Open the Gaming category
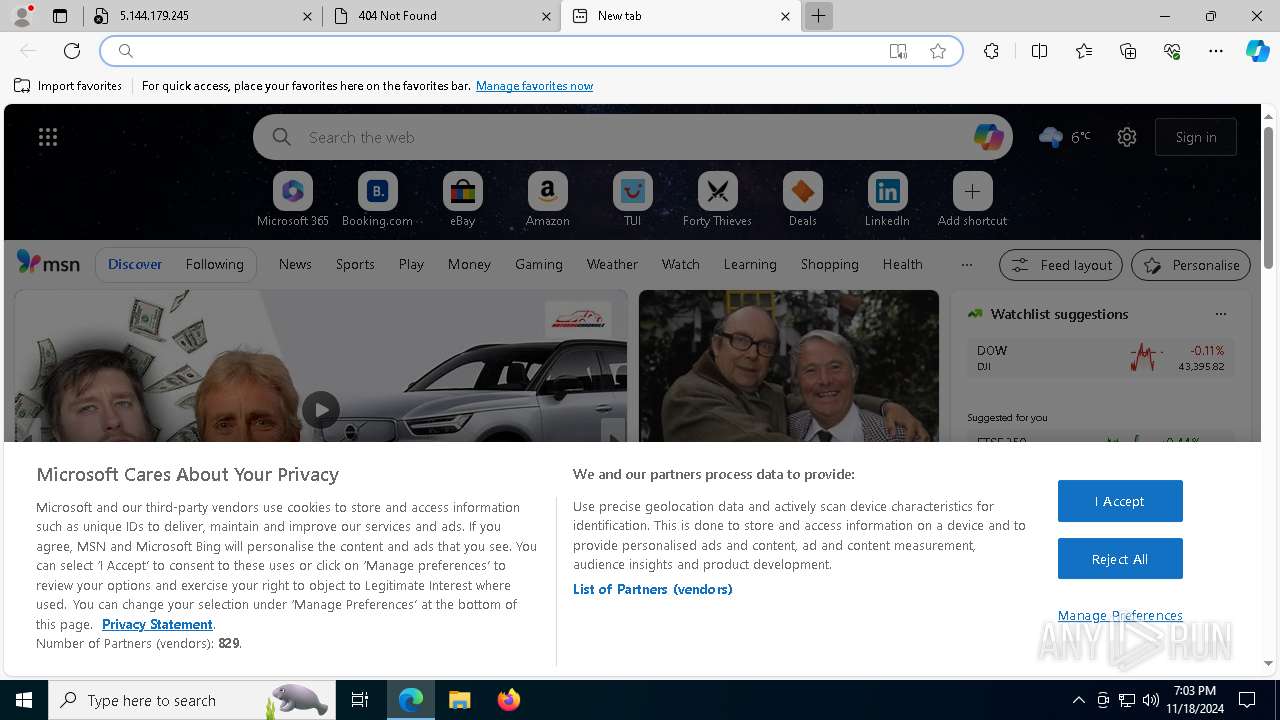 coord(539,264)
